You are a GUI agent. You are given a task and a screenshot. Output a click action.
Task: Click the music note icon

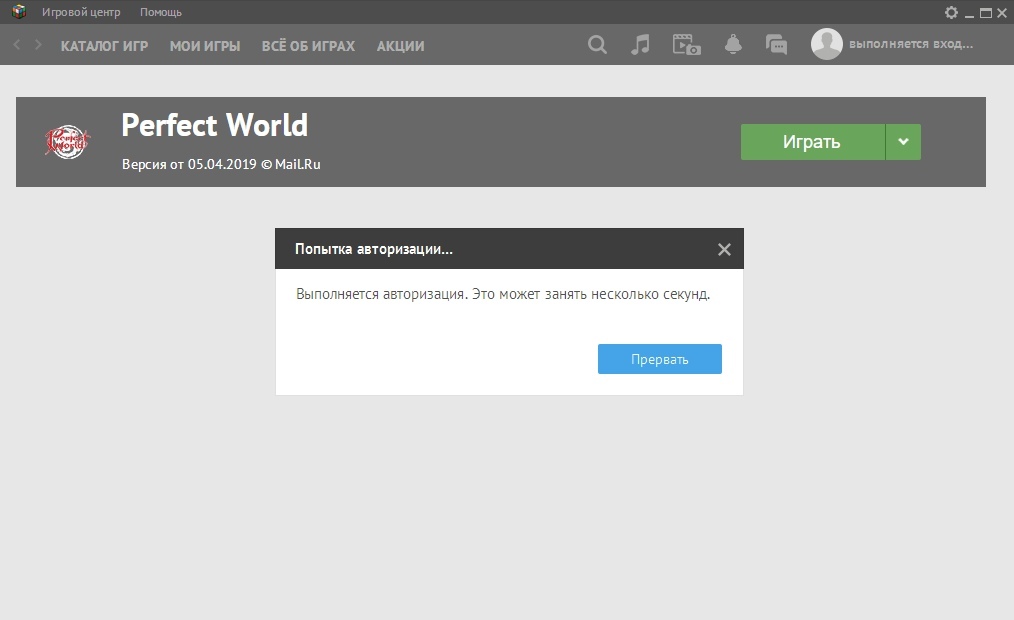(641, 45)
